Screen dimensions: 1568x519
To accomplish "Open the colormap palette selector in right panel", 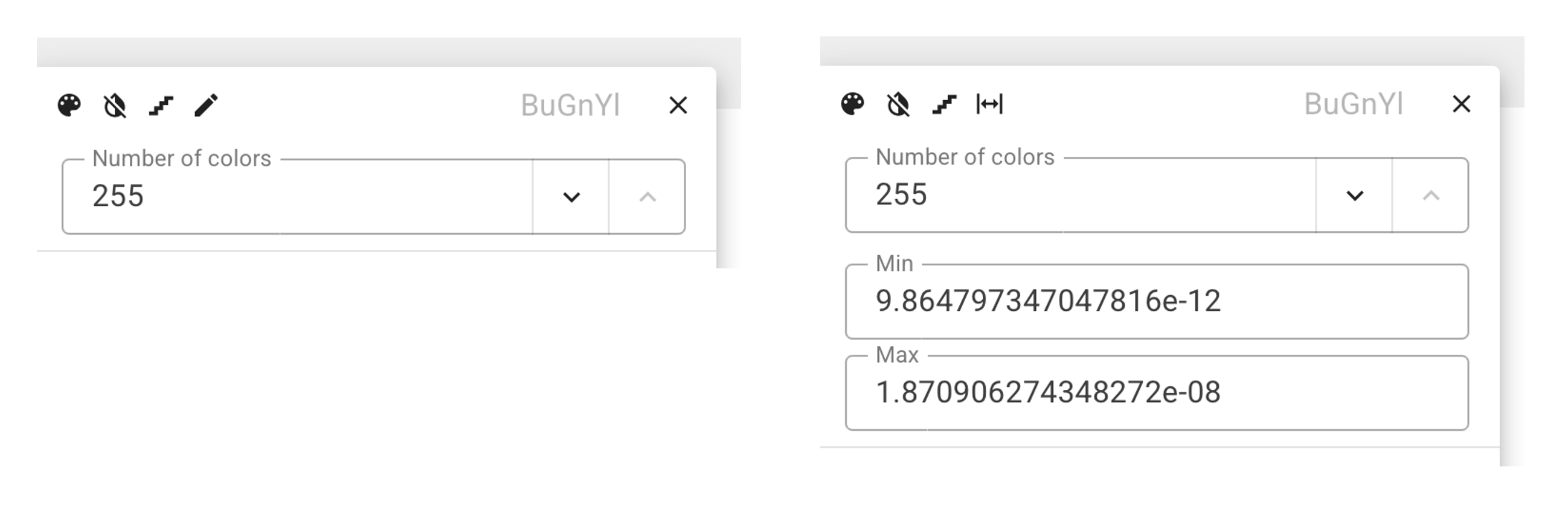I will [x=853, y=105].
